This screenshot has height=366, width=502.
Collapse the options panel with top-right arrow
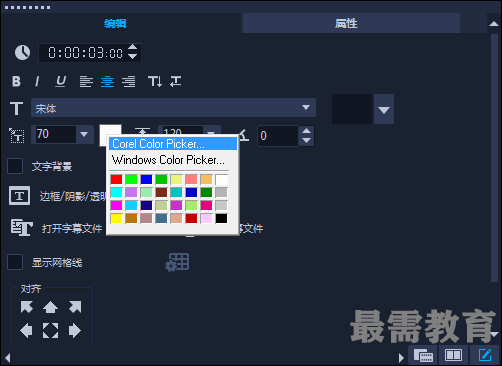494,23
